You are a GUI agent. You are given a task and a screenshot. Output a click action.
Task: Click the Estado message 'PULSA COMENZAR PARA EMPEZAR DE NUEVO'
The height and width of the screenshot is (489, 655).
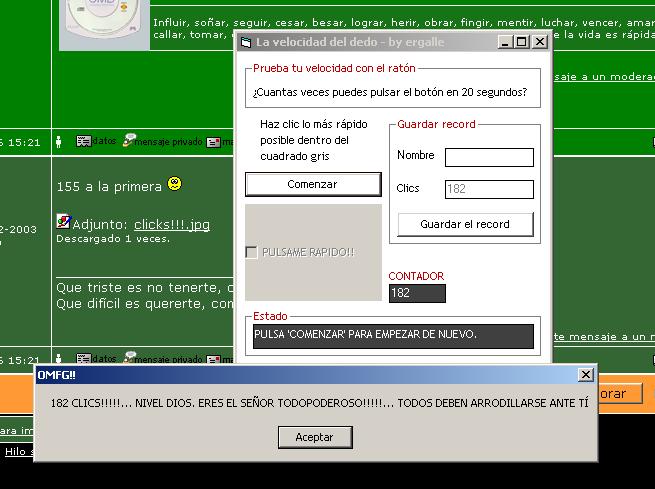click(393, 336)
